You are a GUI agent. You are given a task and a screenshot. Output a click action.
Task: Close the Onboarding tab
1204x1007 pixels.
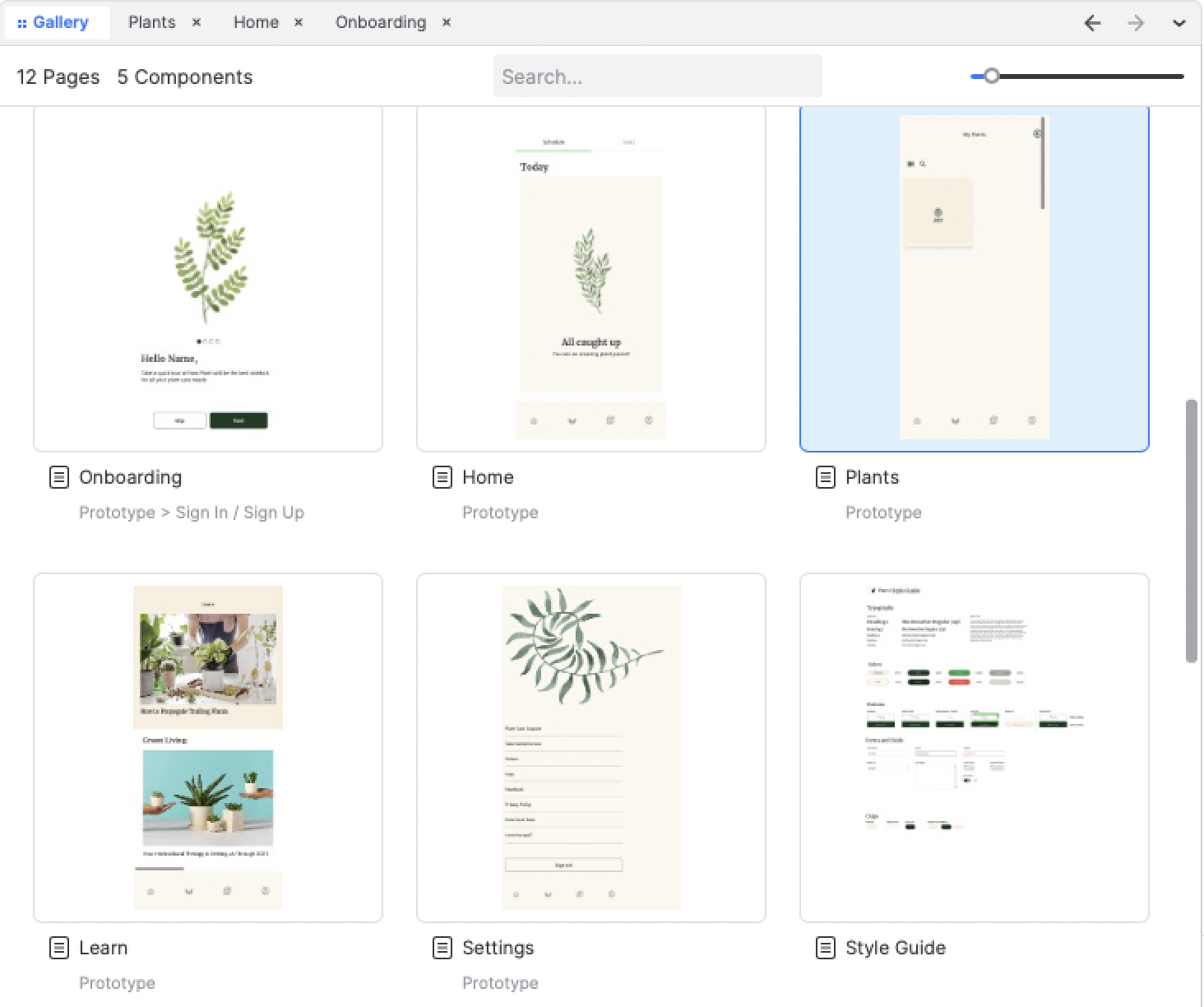pos(447,23)
